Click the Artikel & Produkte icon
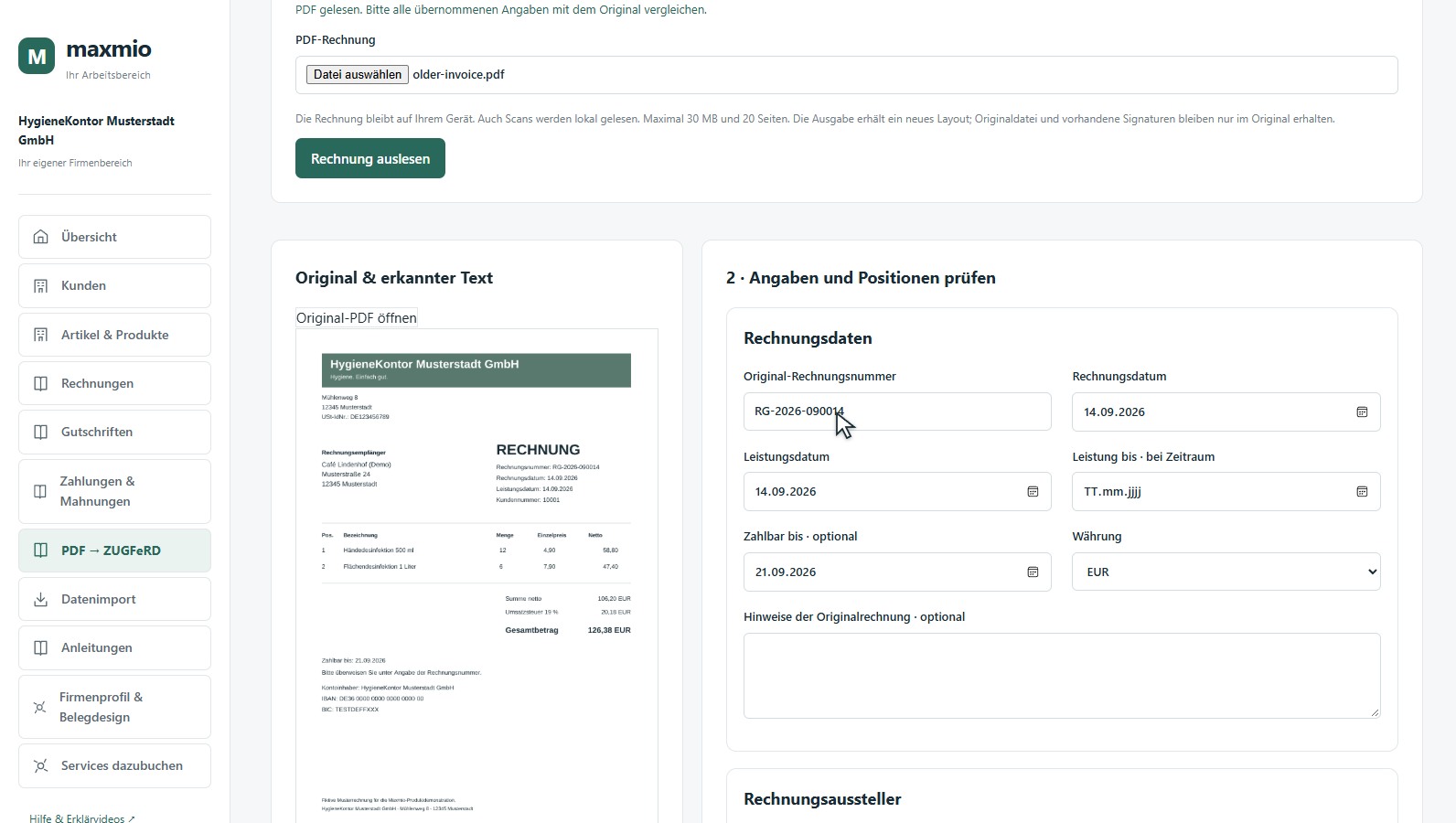Image resolution: width=1456 pixels, height=823 pixels. coord(40,335)
